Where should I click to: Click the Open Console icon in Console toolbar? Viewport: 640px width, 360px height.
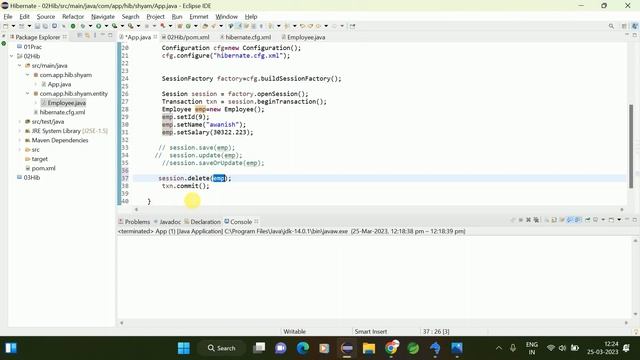[x=611, y=220]
